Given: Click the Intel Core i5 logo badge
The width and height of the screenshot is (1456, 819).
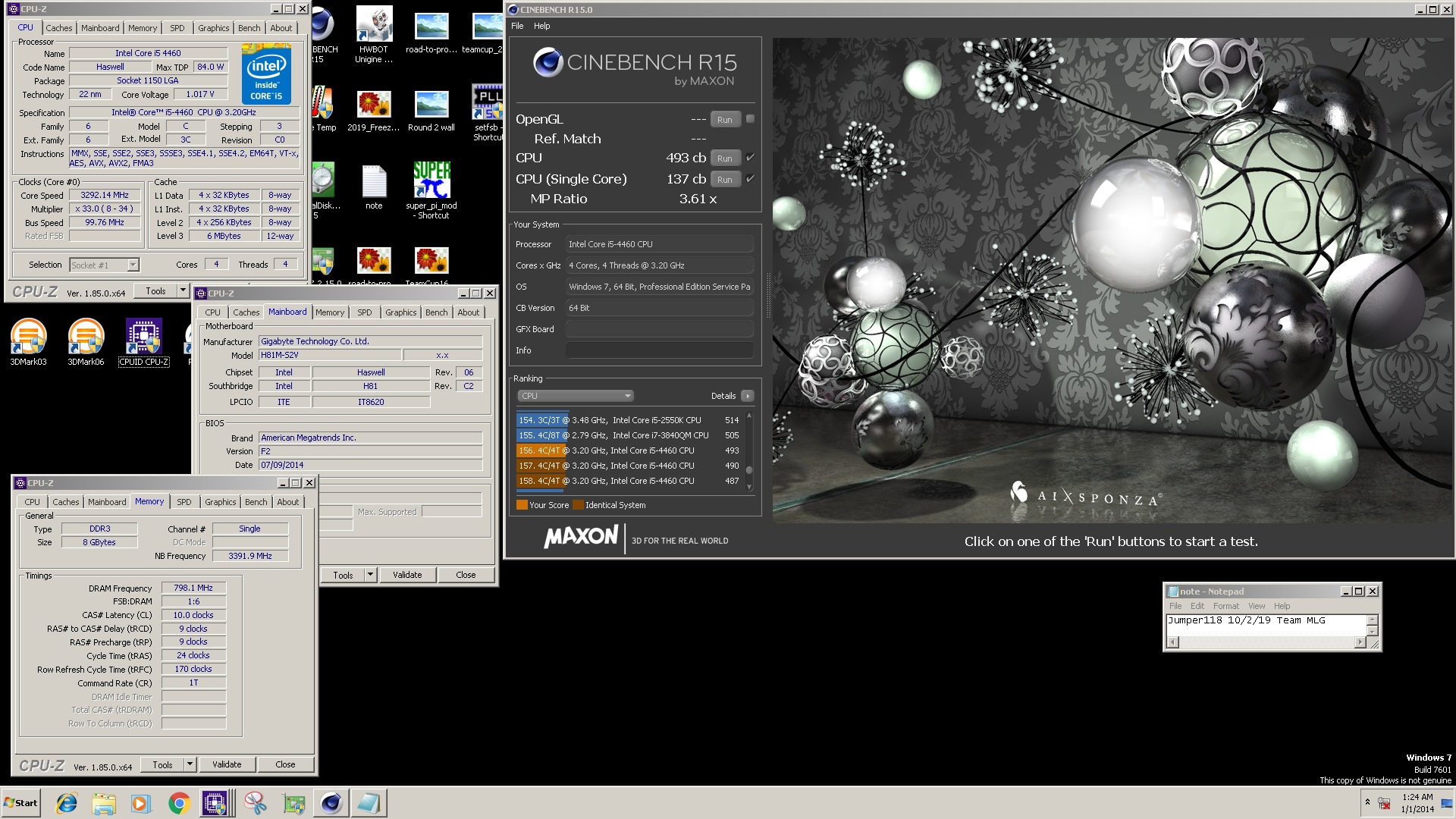Looking at the screenshot, I should [266, 74].
